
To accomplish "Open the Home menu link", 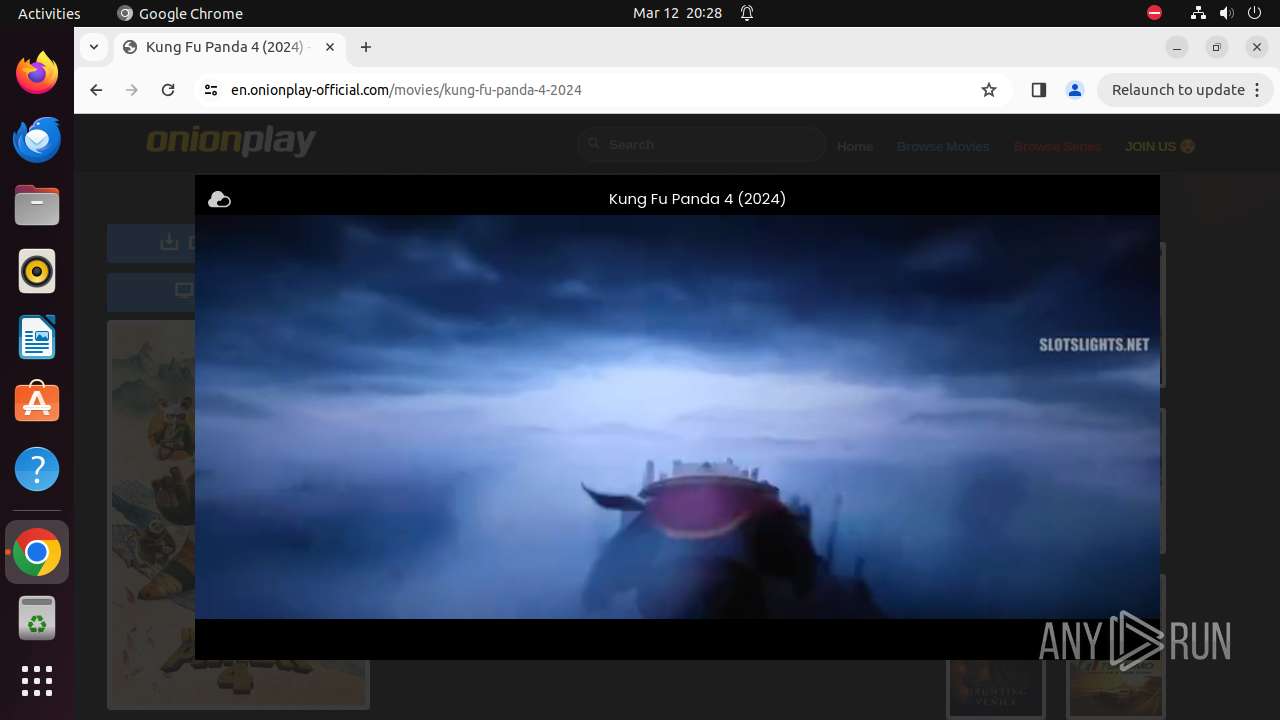I will (x=855, y=146).
